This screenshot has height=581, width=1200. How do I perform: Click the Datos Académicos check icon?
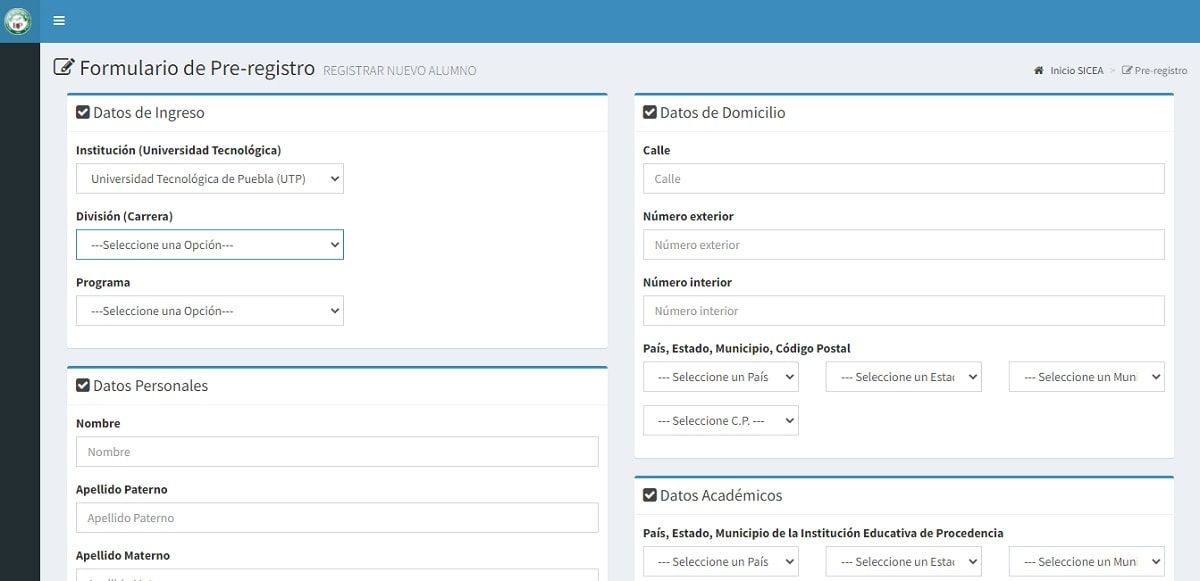(x=650, y=496)
